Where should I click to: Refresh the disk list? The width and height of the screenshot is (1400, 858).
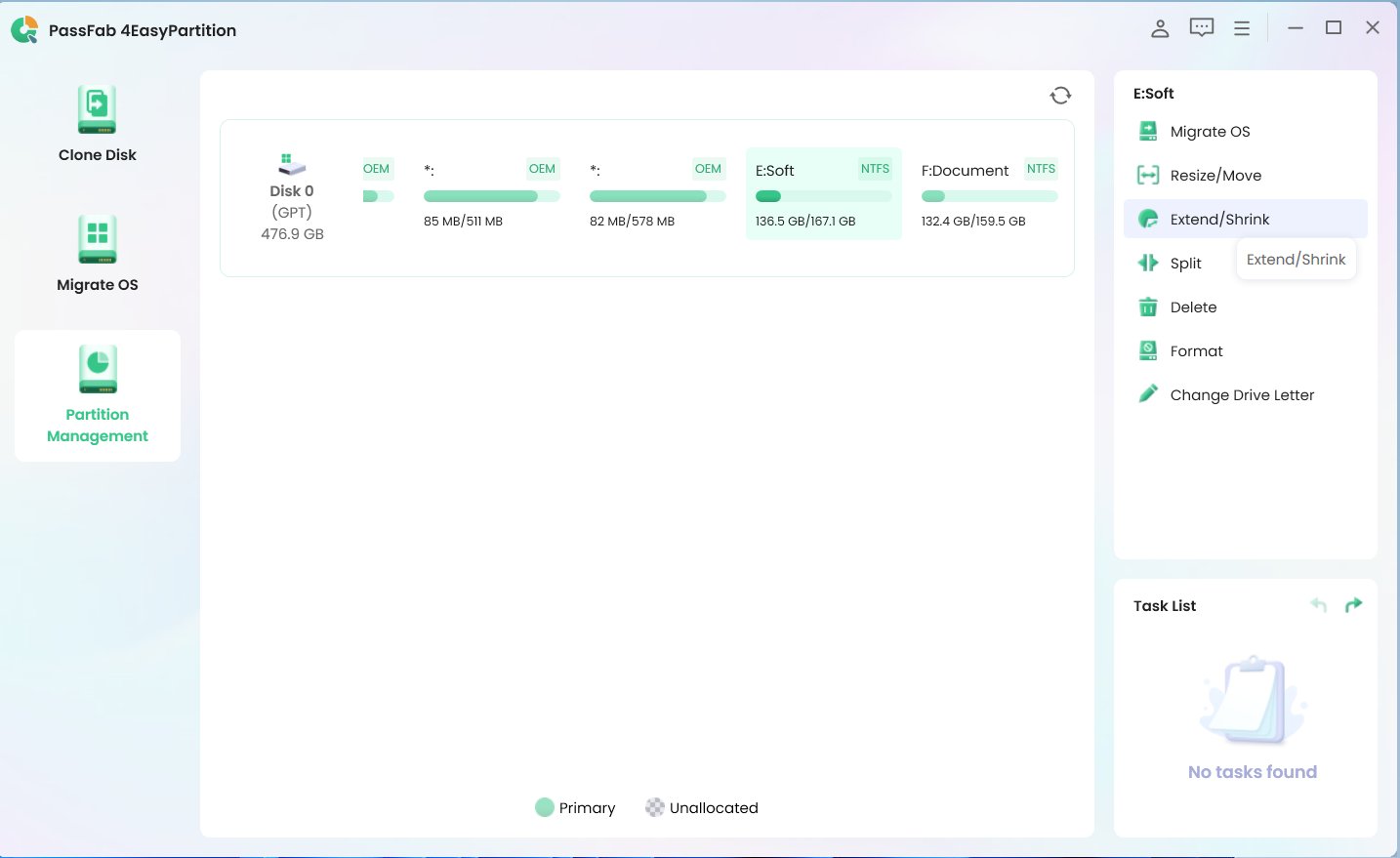(x=1060, y=95)
